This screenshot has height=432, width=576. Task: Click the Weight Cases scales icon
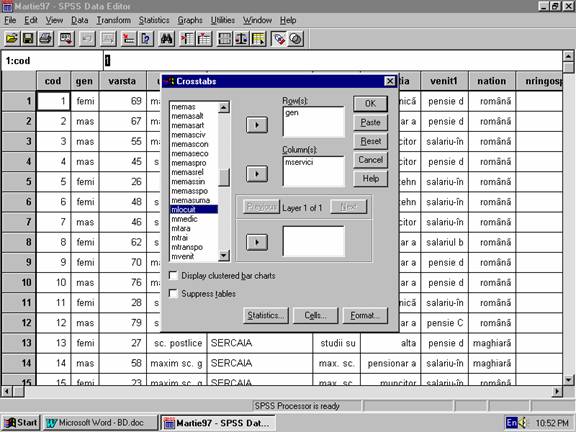(241, 39)
